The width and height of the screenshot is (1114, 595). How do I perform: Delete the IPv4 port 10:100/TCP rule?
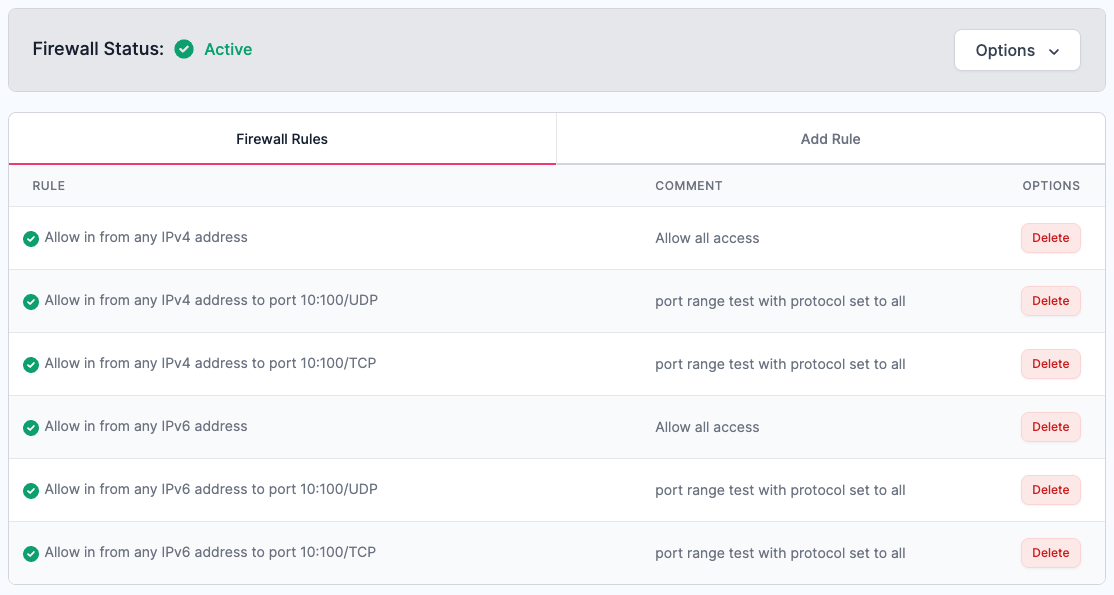click(1051, 364)
